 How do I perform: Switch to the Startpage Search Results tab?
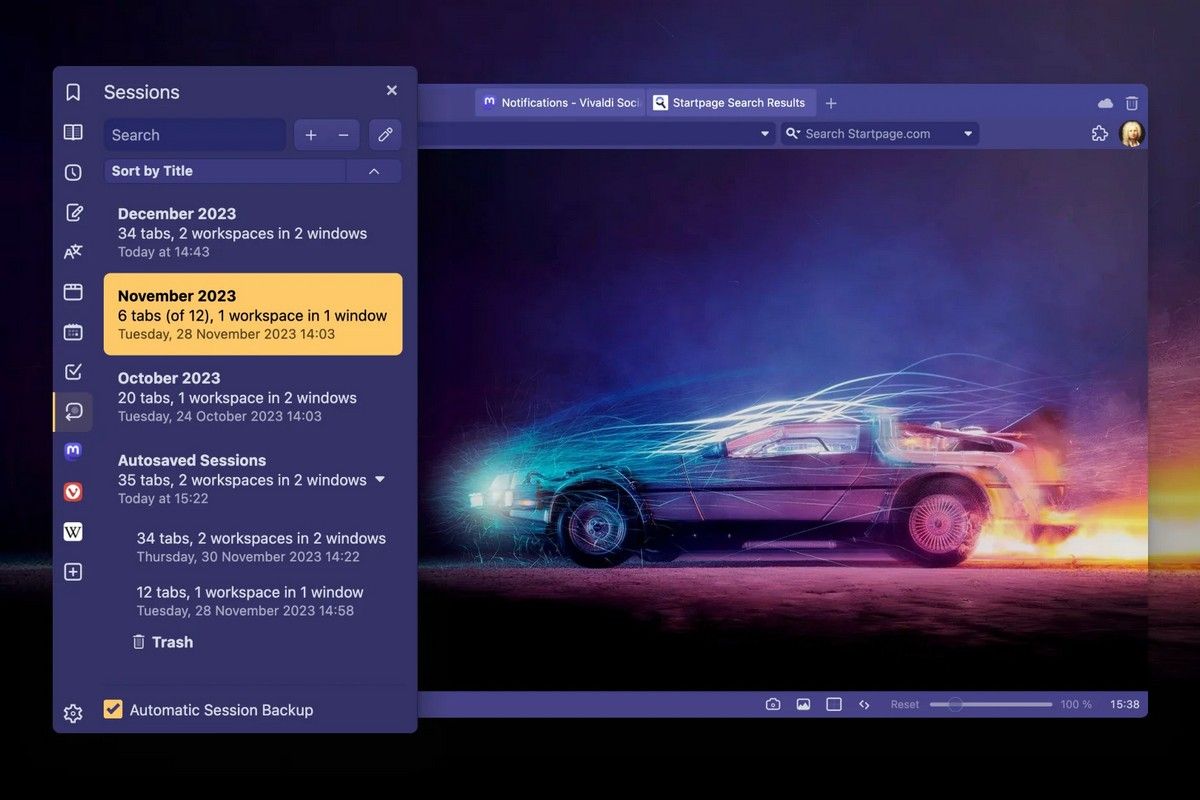[x=730, y=102]
